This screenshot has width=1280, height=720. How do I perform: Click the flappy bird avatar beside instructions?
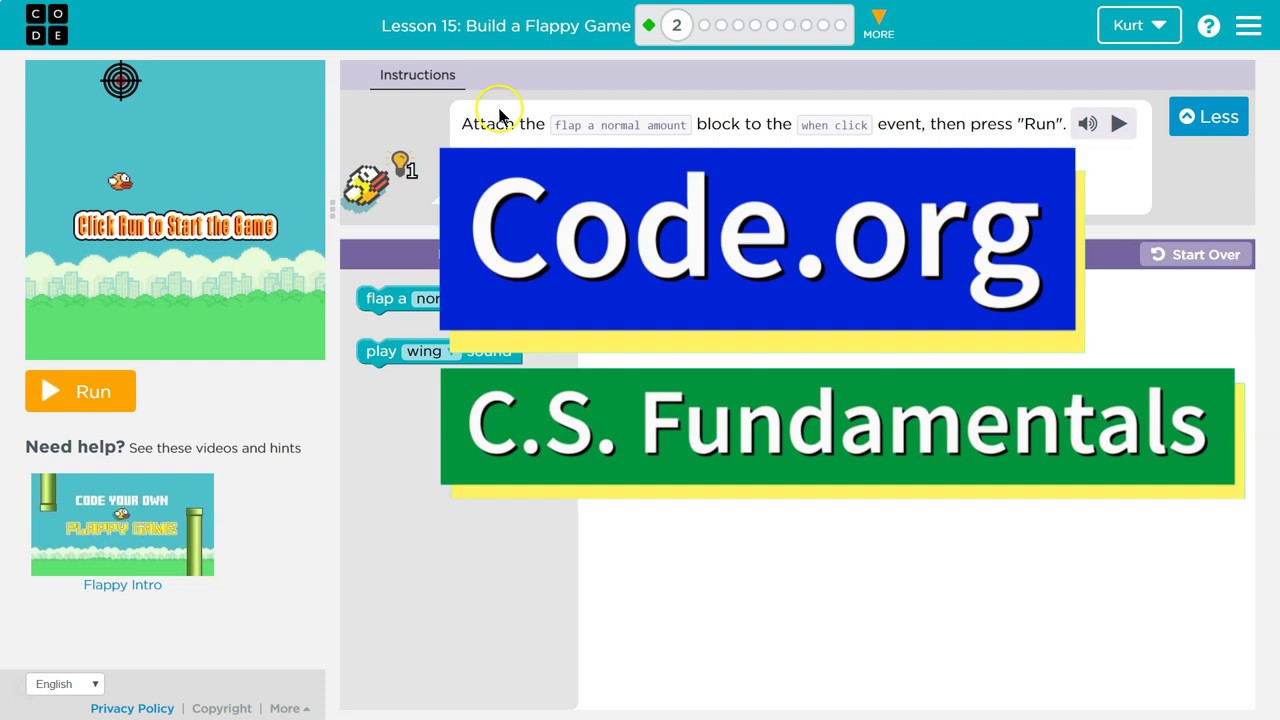366,186
